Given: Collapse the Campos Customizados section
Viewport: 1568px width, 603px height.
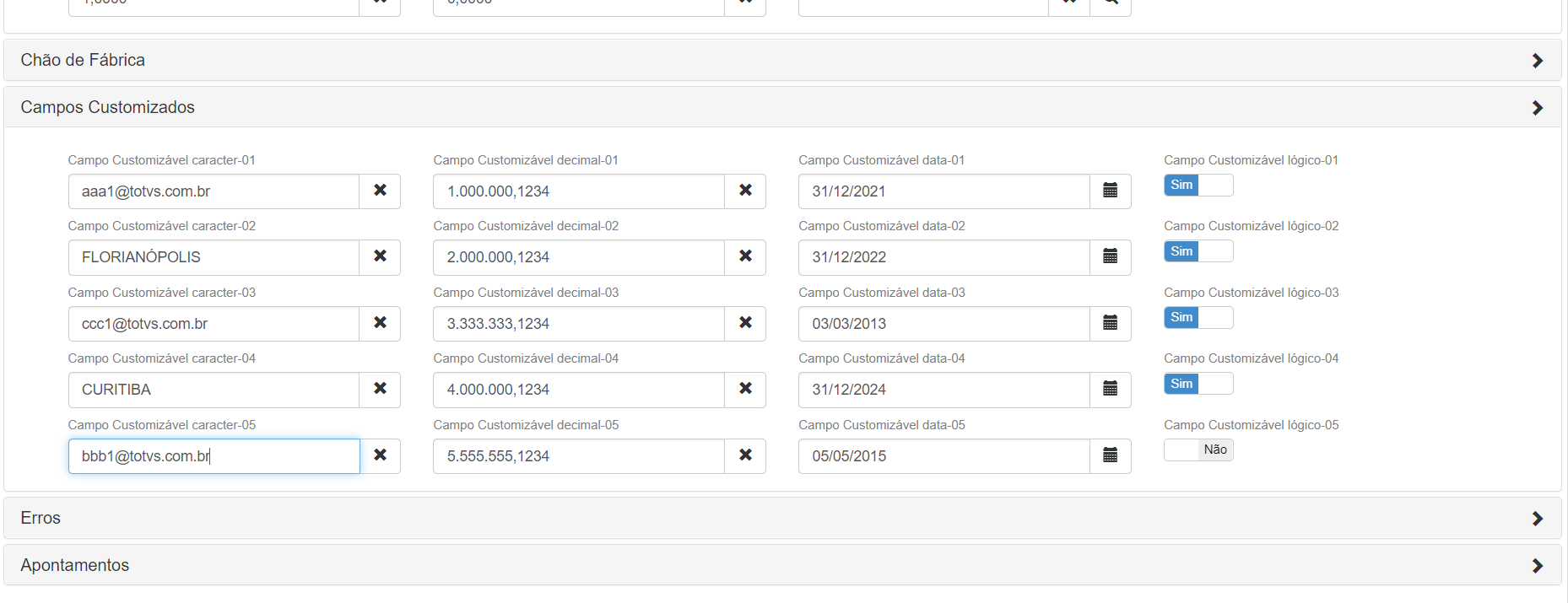Looking at the screenshot, I should [x=1537, y=108].
